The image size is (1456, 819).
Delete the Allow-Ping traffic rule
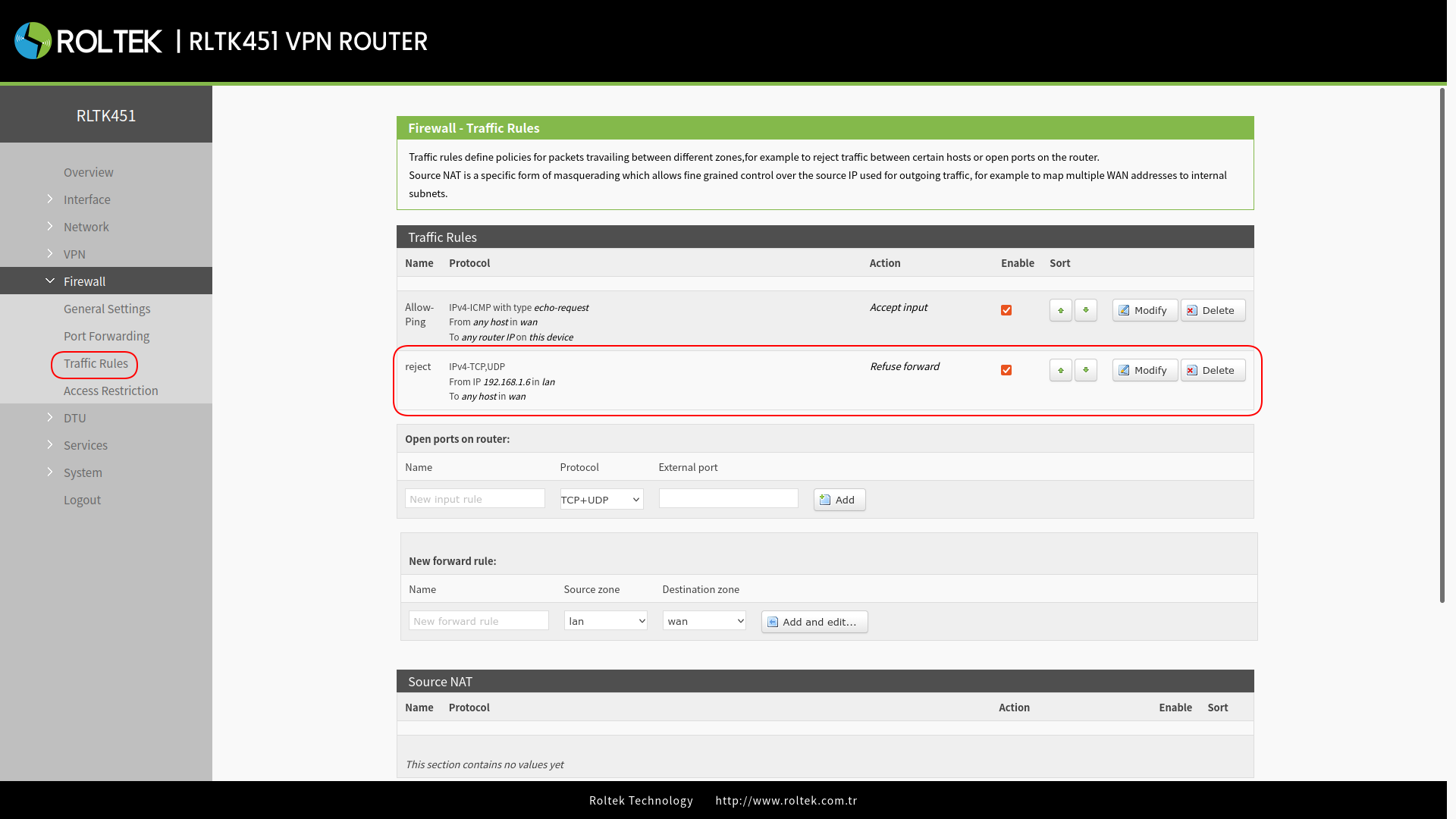[x=1212, y=310]
